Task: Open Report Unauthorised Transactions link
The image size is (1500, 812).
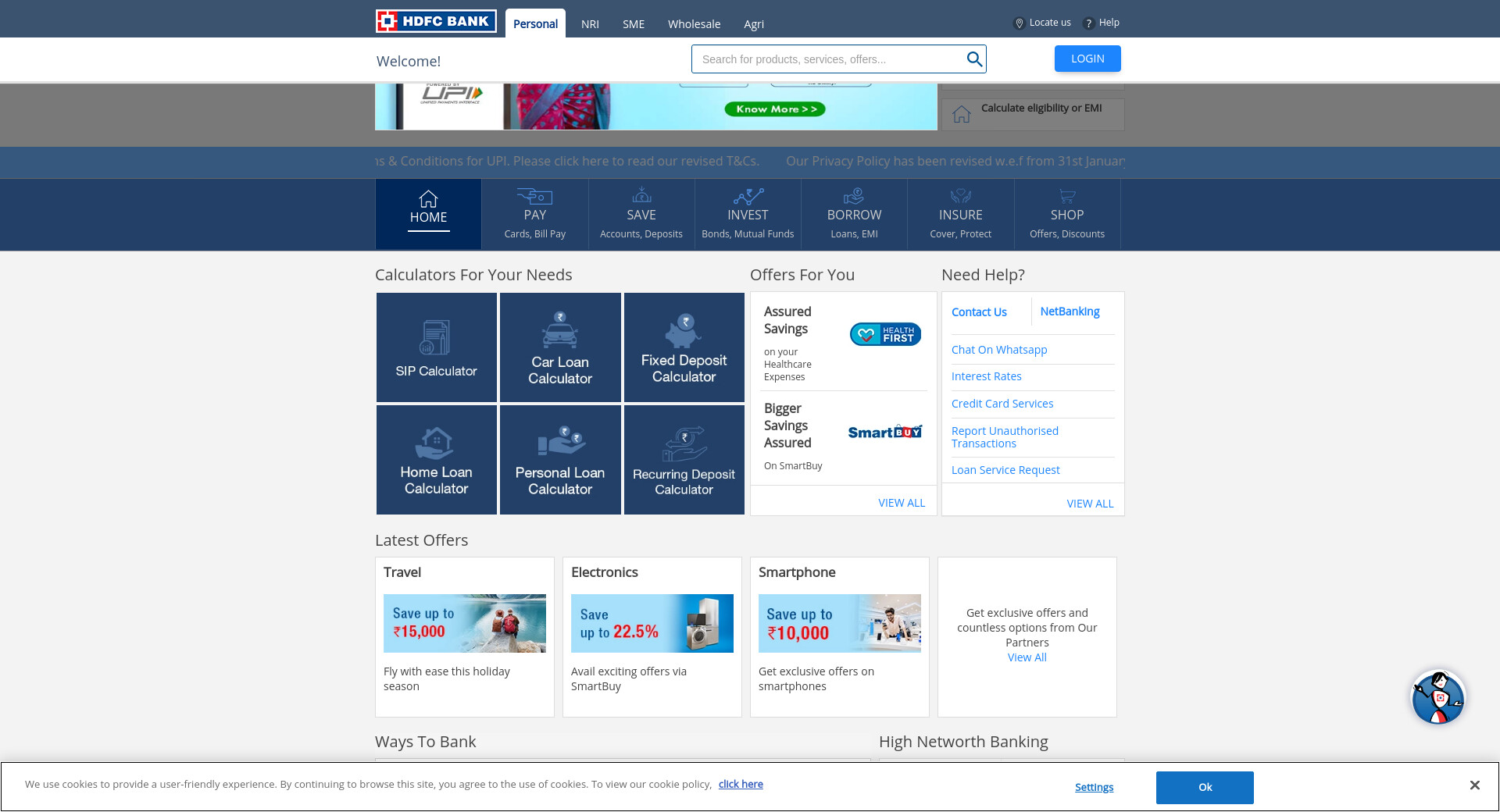Action: (x=1005, y=437)
